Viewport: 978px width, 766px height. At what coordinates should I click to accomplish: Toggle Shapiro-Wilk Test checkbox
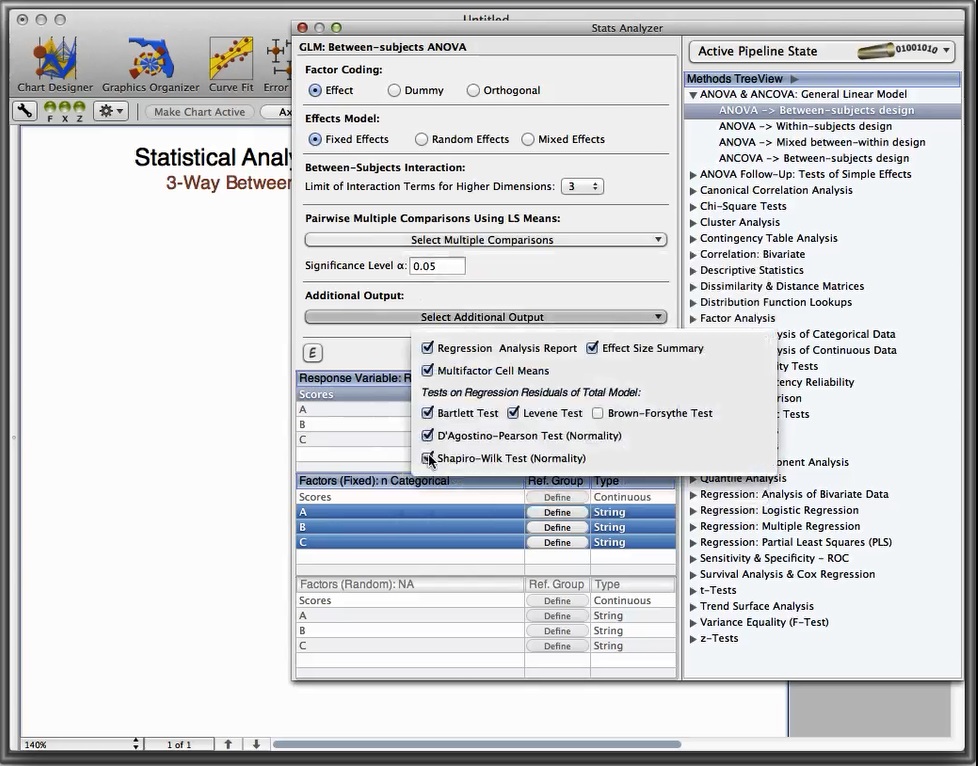pos(427,458)
